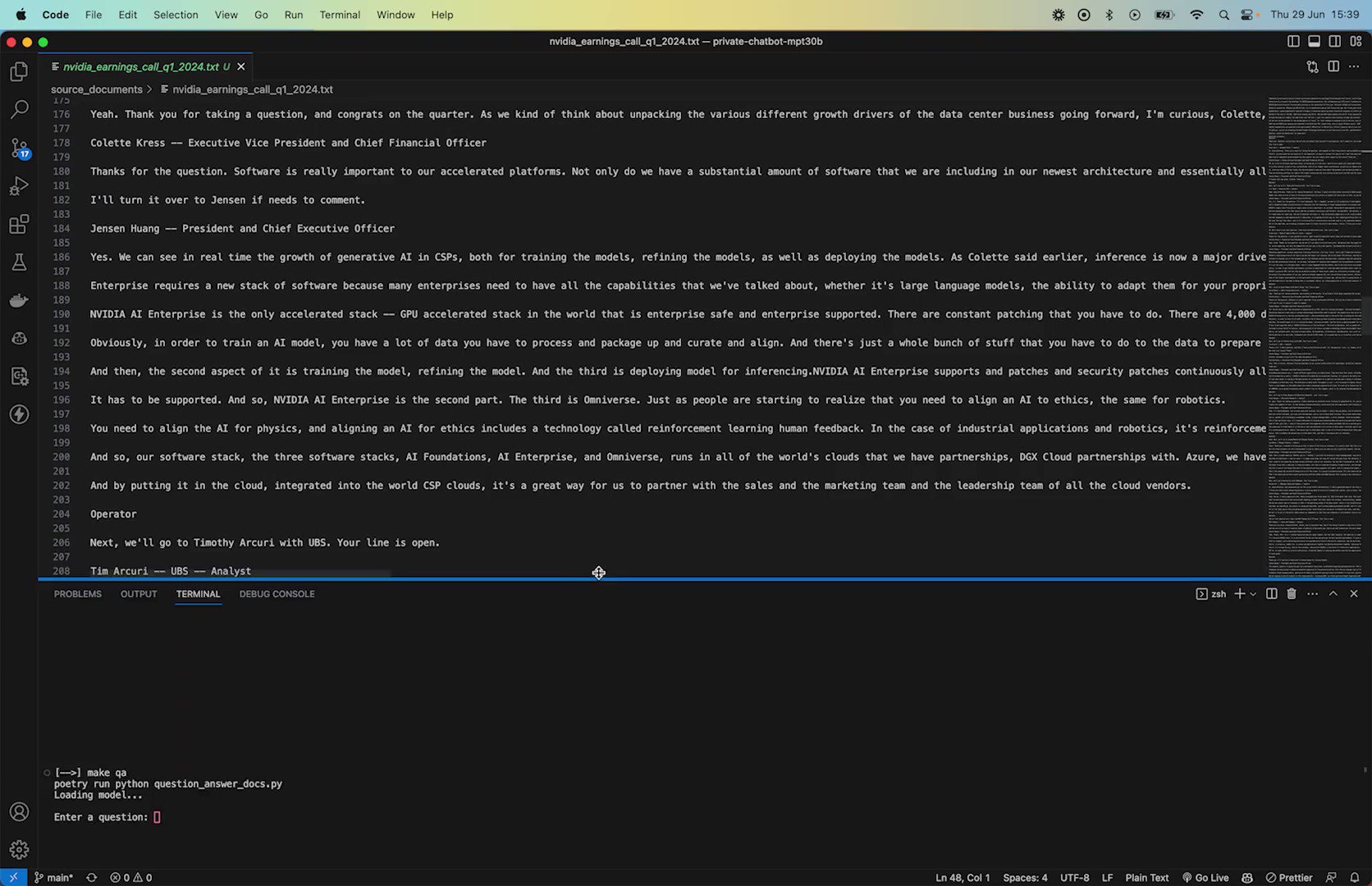Open the Remote Explorer icon
Screen dimensions: 1372x886
point(19,376)
